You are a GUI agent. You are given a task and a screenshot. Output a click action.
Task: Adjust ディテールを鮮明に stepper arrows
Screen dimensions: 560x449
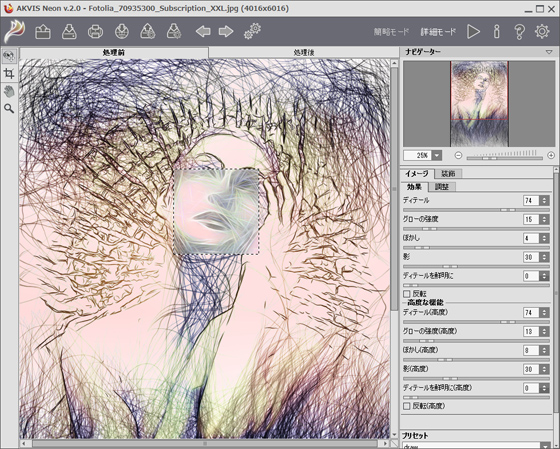click(x=544, y=276)
